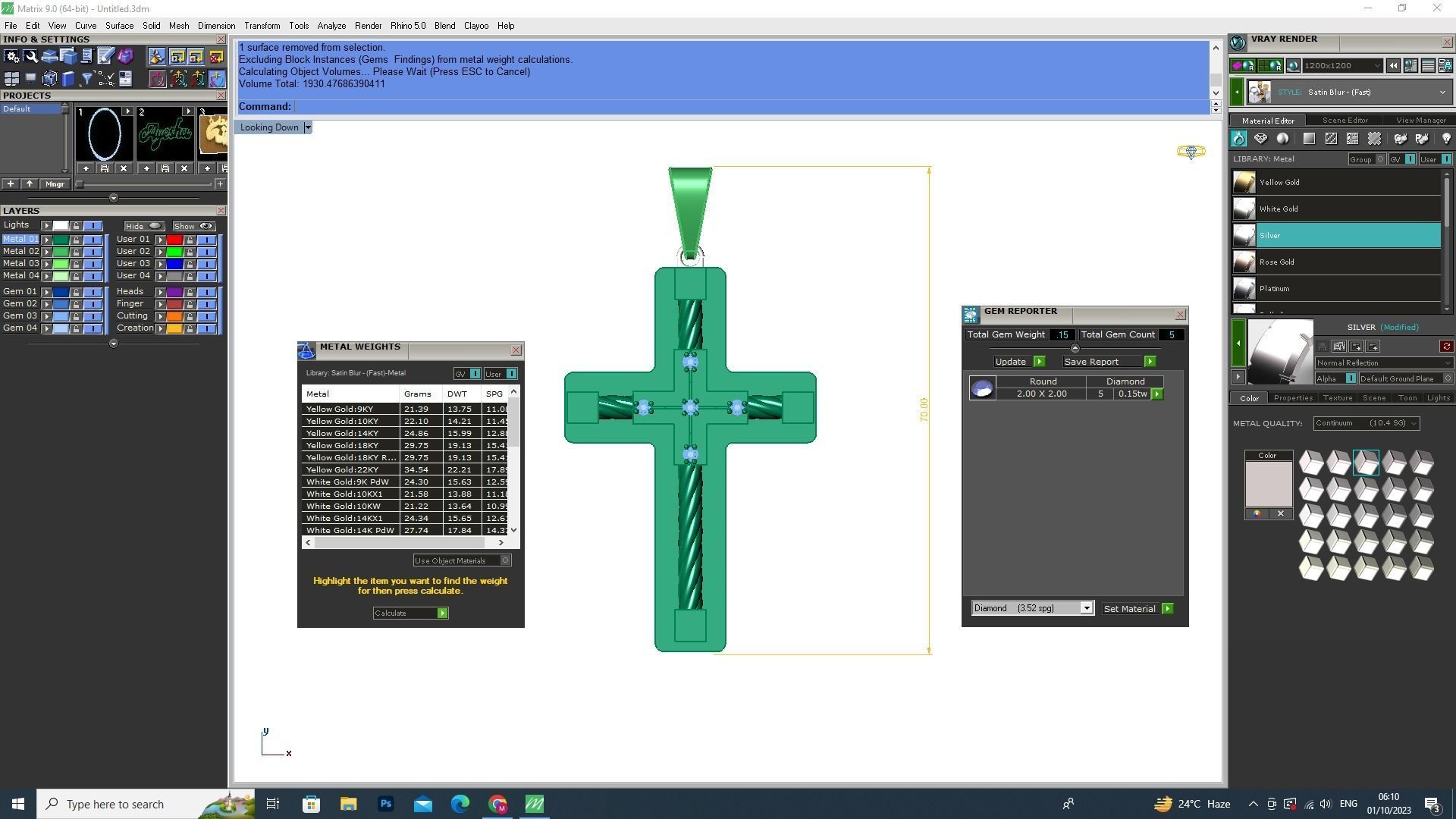The width and height of the screenshot is (1456, 819).
Task: Click the funnel filter icon
Action: [86, 78]
